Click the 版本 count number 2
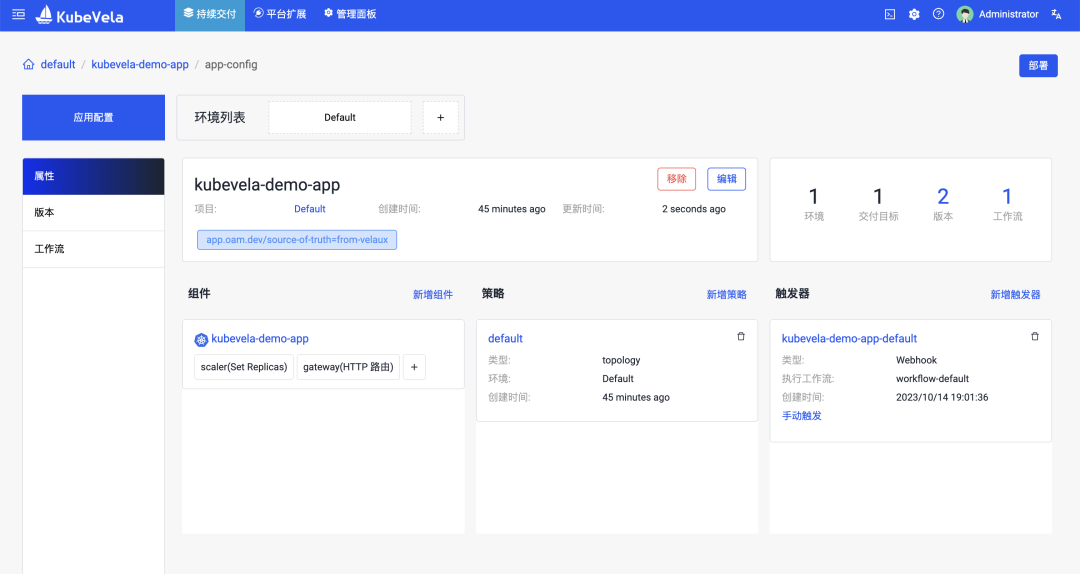The height and width of the screenshot is (574, 1080). (943, 196)
